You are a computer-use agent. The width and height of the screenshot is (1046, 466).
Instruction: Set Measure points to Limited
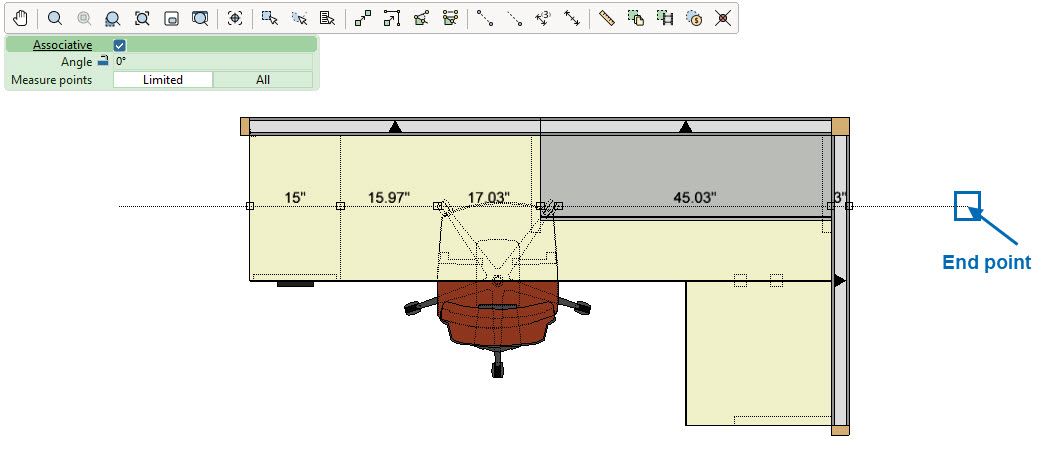pyautogui.click(x=163, y=80)
